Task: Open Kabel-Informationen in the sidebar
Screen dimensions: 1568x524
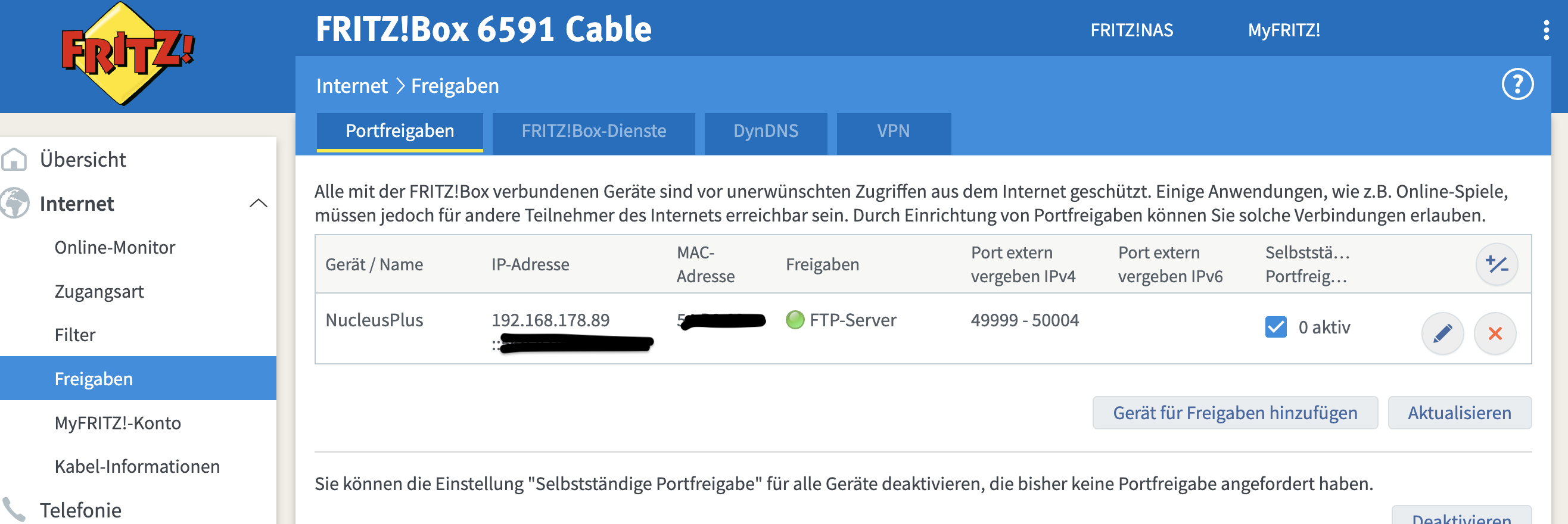Action: [137, 466]
